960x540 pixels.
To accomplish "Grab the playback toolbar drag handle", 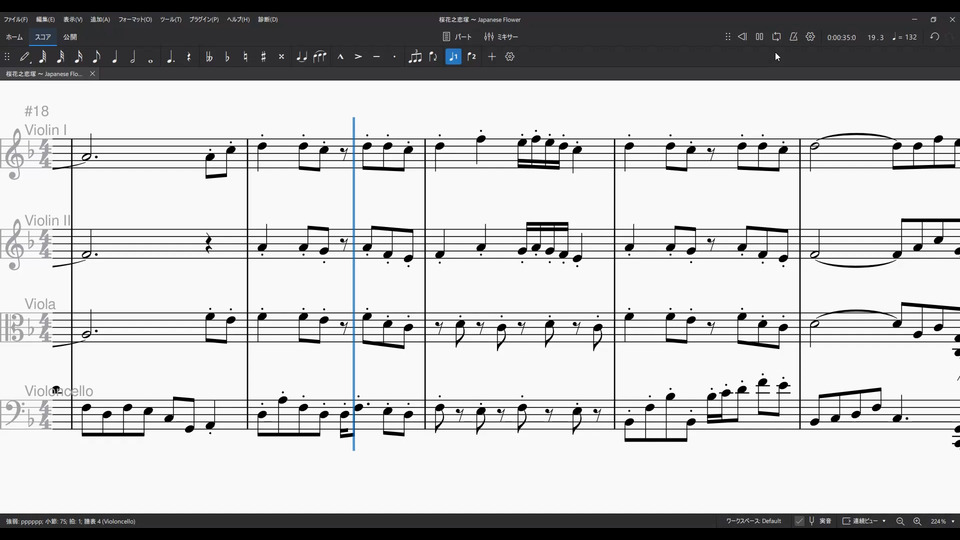I will click(727, 37).
